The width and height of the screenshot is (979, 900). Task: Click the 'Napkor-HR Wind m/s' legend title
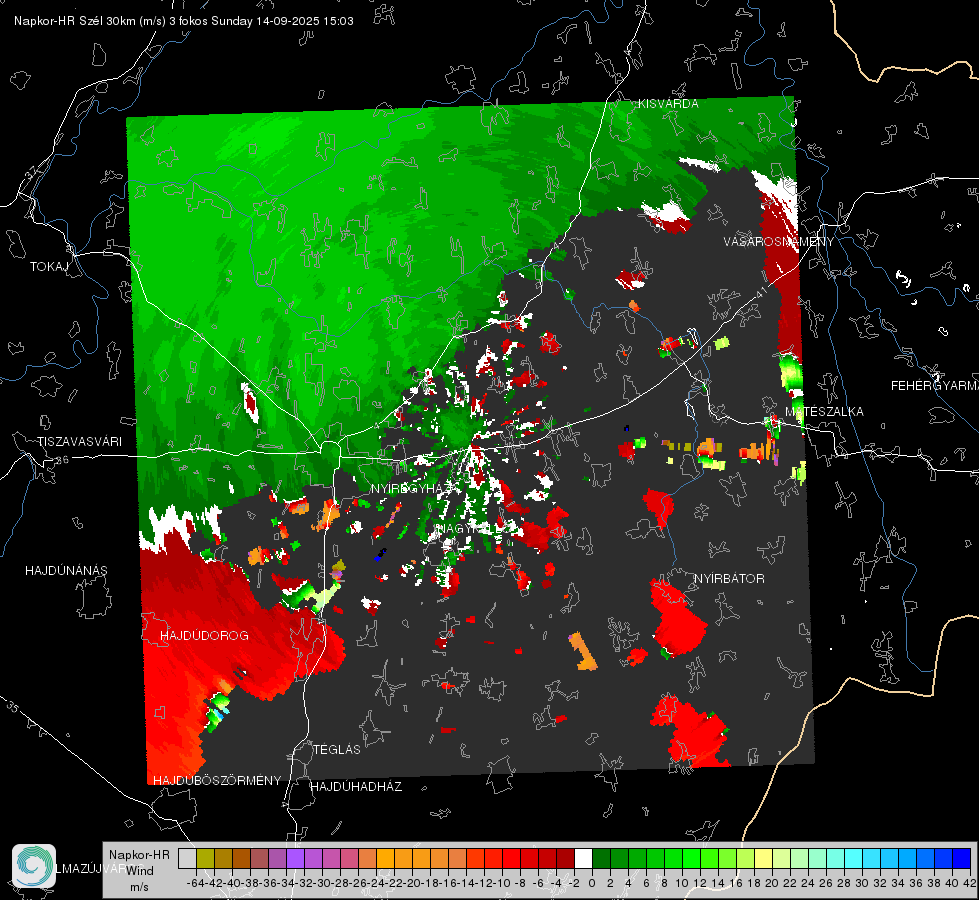(x=139, y=870)
